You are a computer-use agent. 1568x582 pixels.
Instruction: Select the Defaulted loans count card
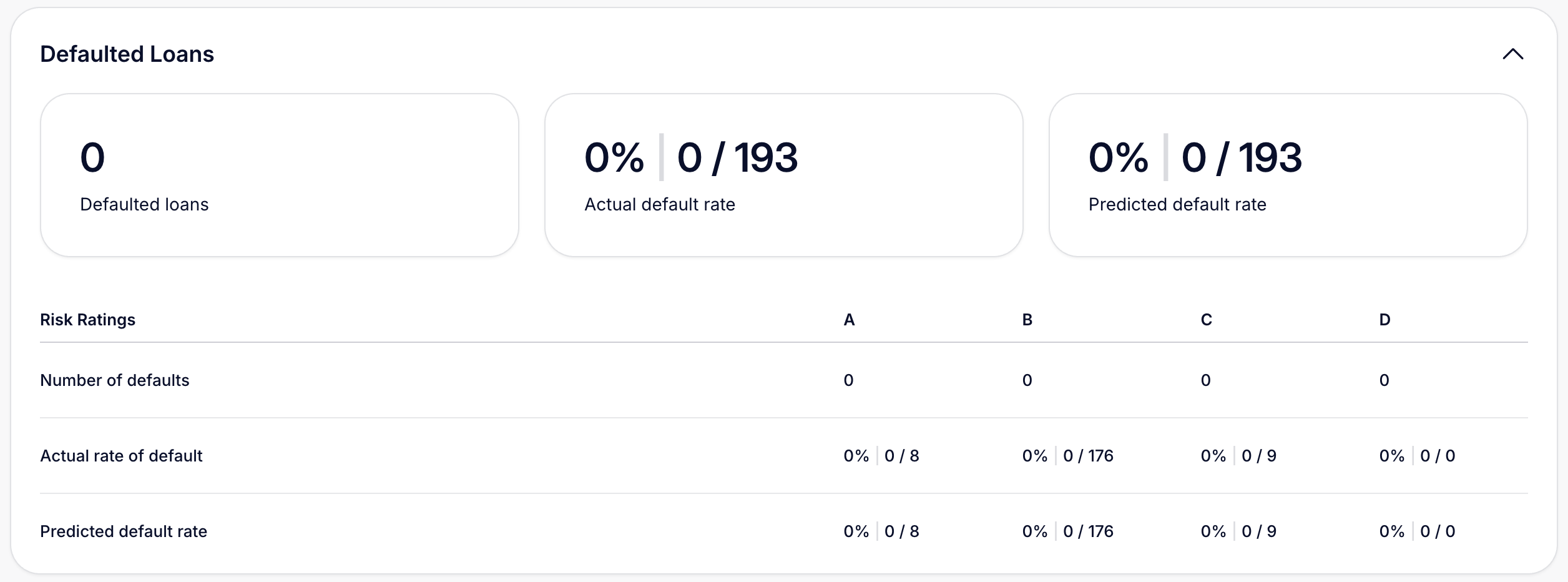[280, 175]
